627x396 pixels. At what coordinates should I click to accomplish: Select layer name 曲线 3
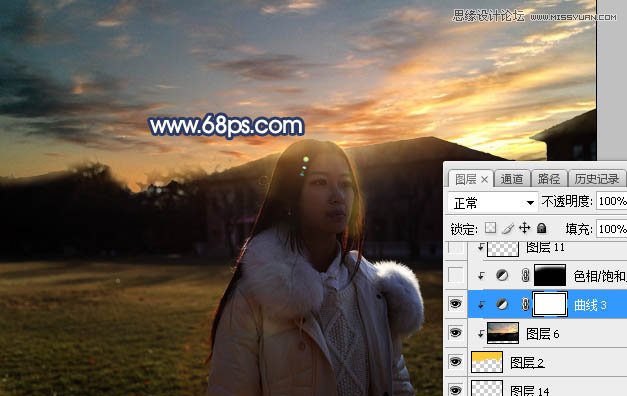(590, 305)
